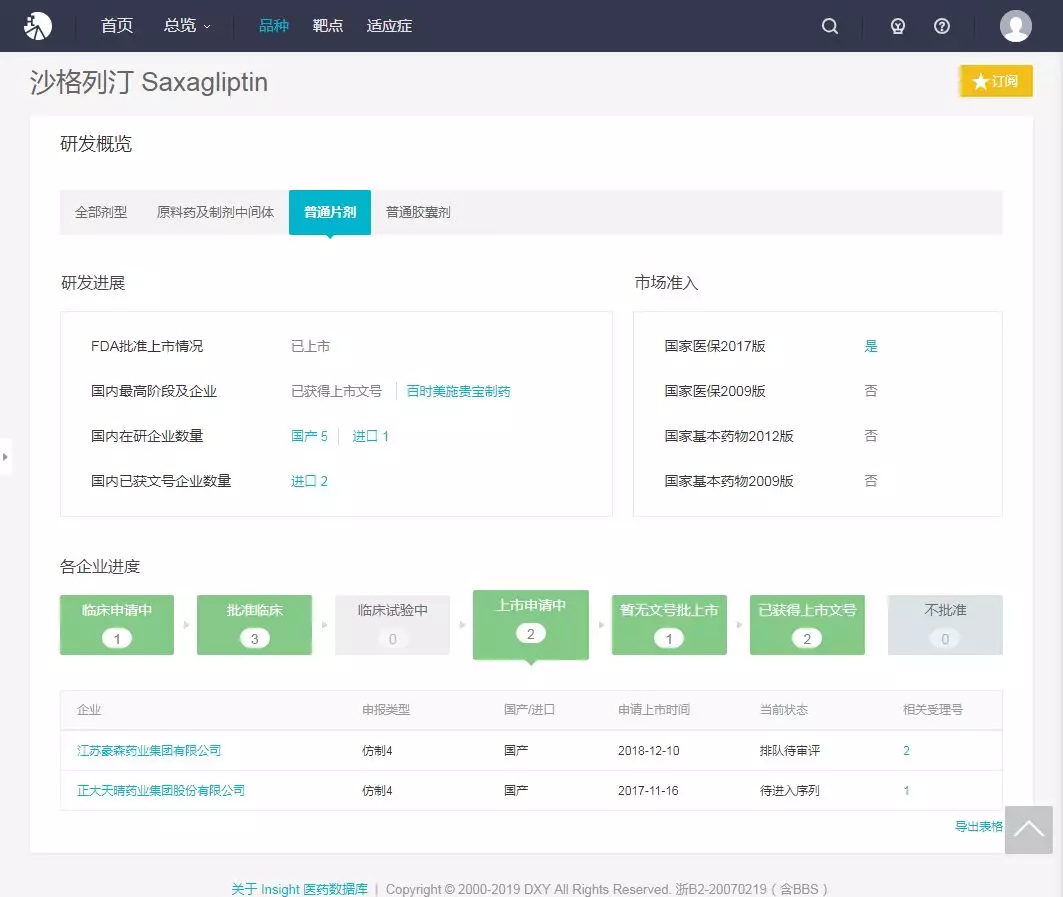Click the 已获得上市文号 status text in 研发进展
The height and width of the screenshot is (897, 1063).
click(x=336, y=391)
